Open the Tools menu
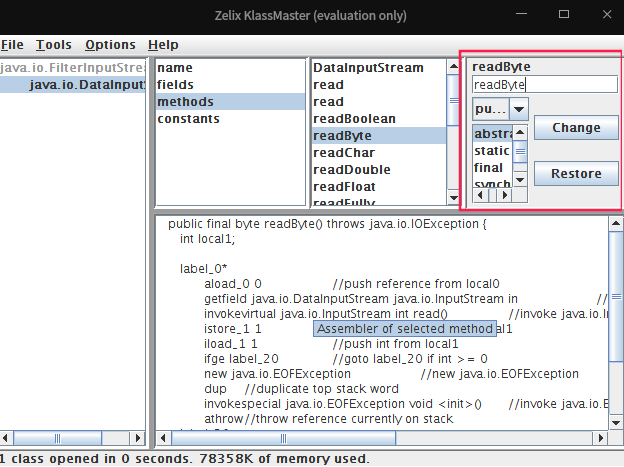Screen dimensions: 624x467 (x=54, y=45)
